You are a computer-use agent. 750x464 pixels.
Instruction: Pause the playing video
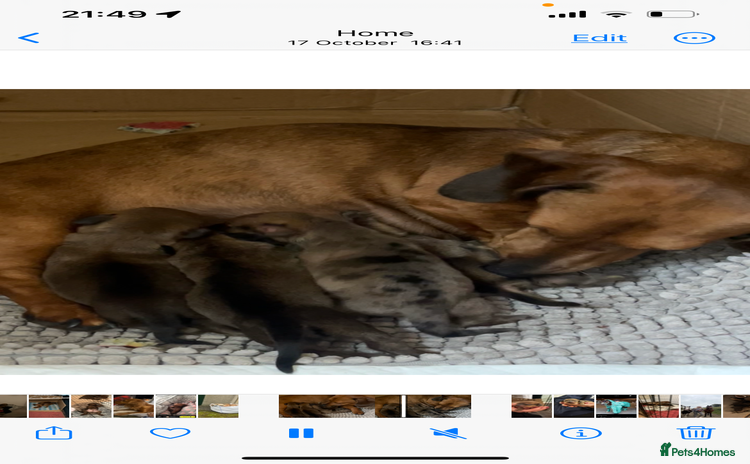point(301,433)
